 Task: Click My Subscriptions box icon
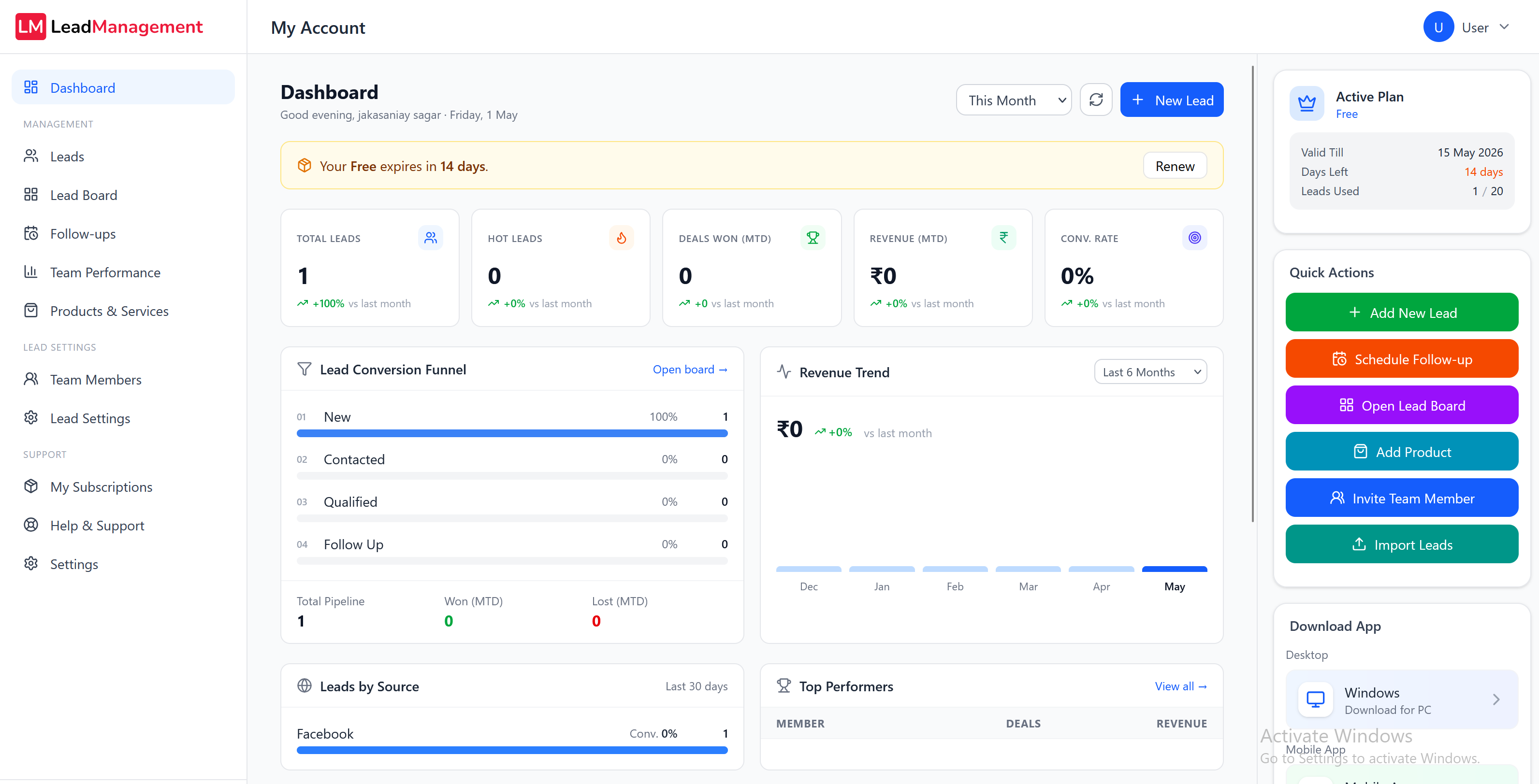point(31,486)
